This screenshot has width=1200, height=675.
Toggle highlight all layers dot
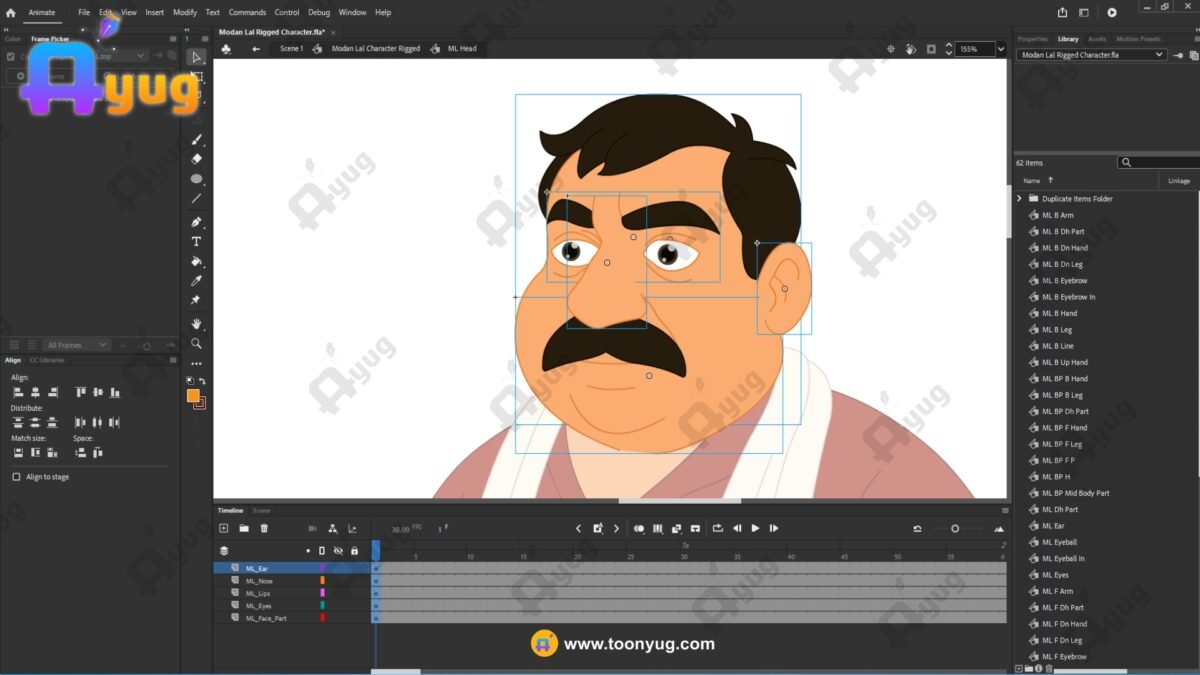click(308, 550)
